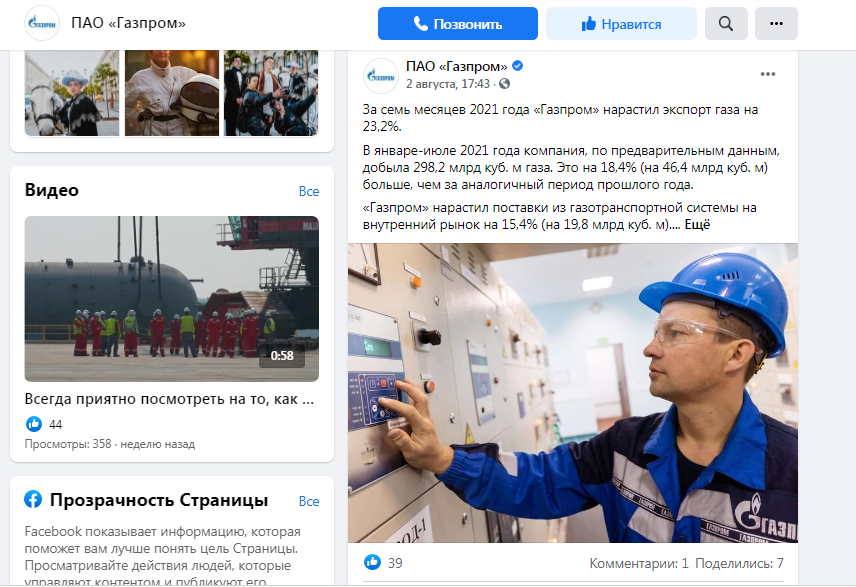Click the globe audience icon on the post
This screenshot has height=587, width=856.
504,84
